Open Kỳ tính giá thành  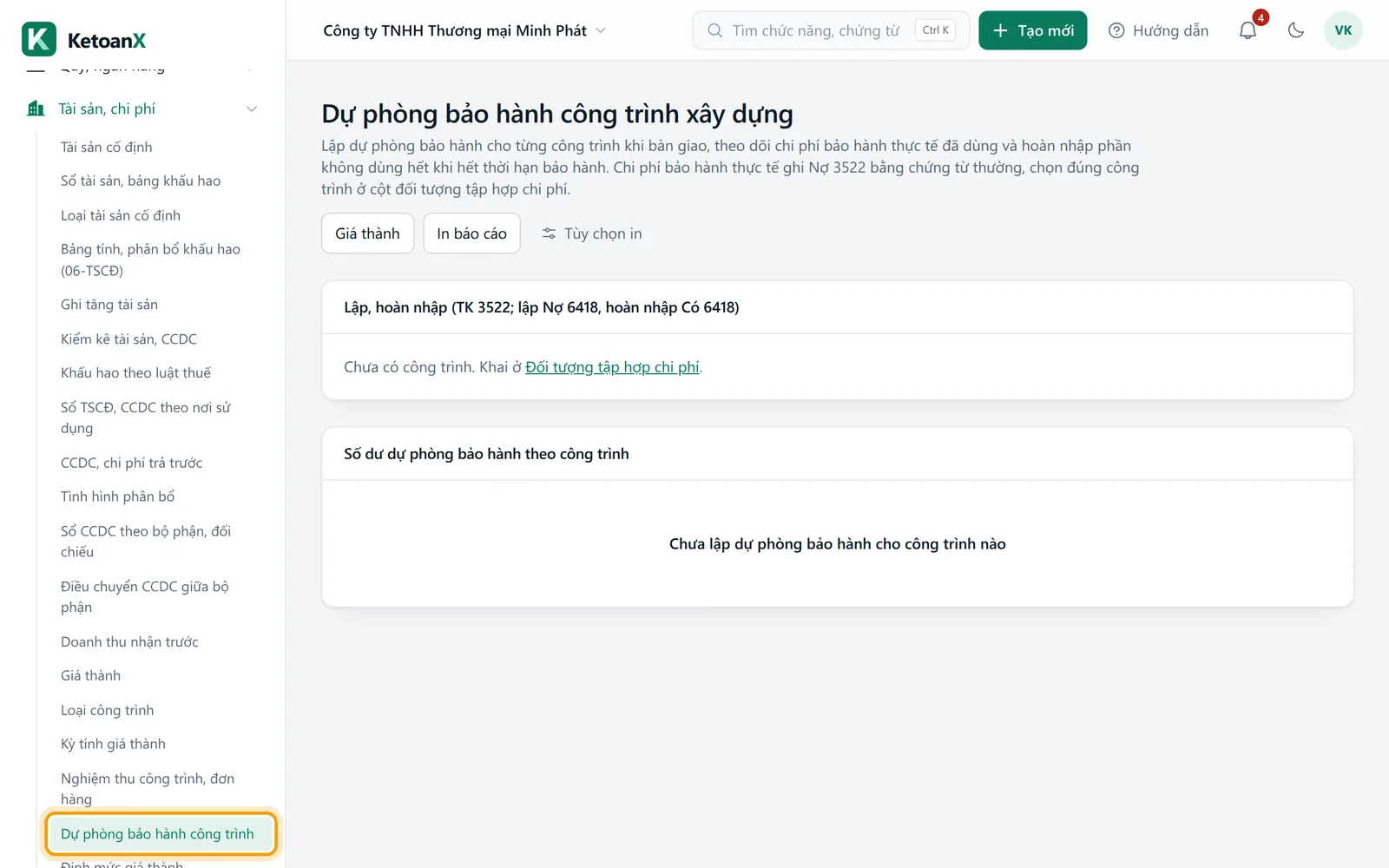pyautogui.click(x=113, y=744)
